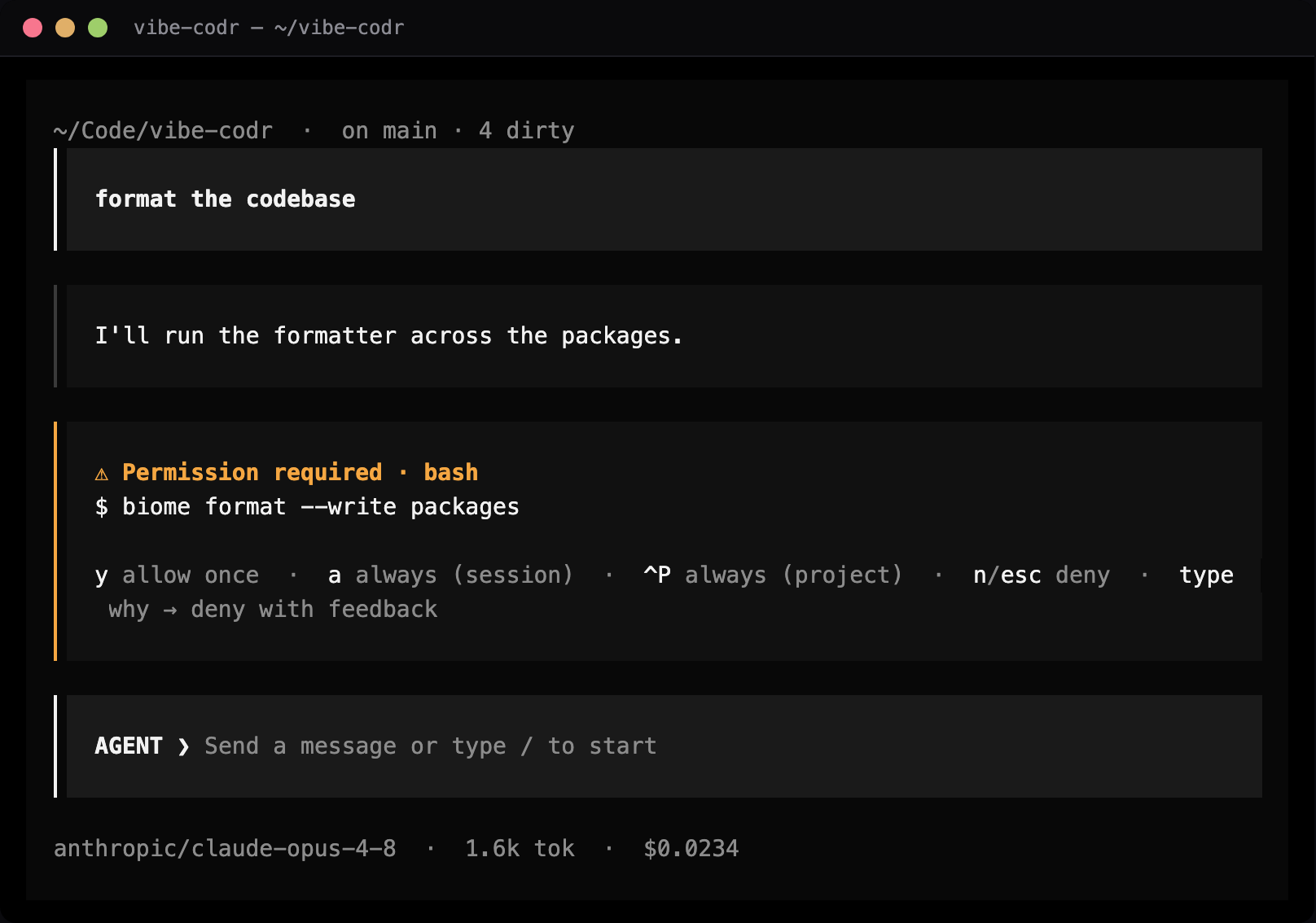
Task: Choose 'n/esc deny' option
Action: click(x=1042, y=575)
